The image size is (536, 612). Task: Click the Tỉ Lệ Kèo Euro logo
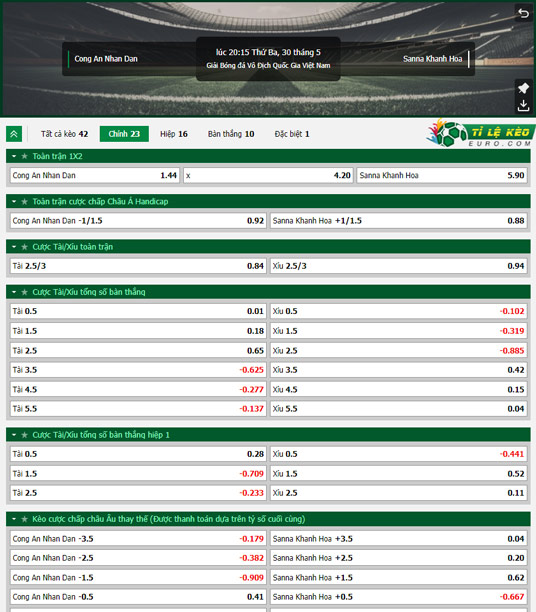(480, 133)
